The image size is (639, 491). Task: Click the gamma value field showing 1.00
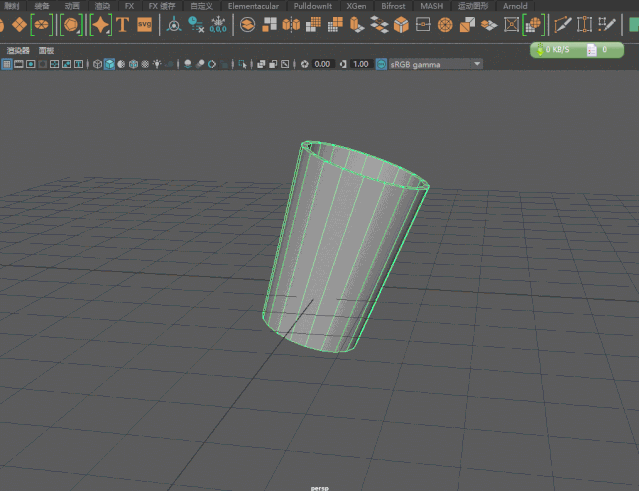[x=360, y=64]
